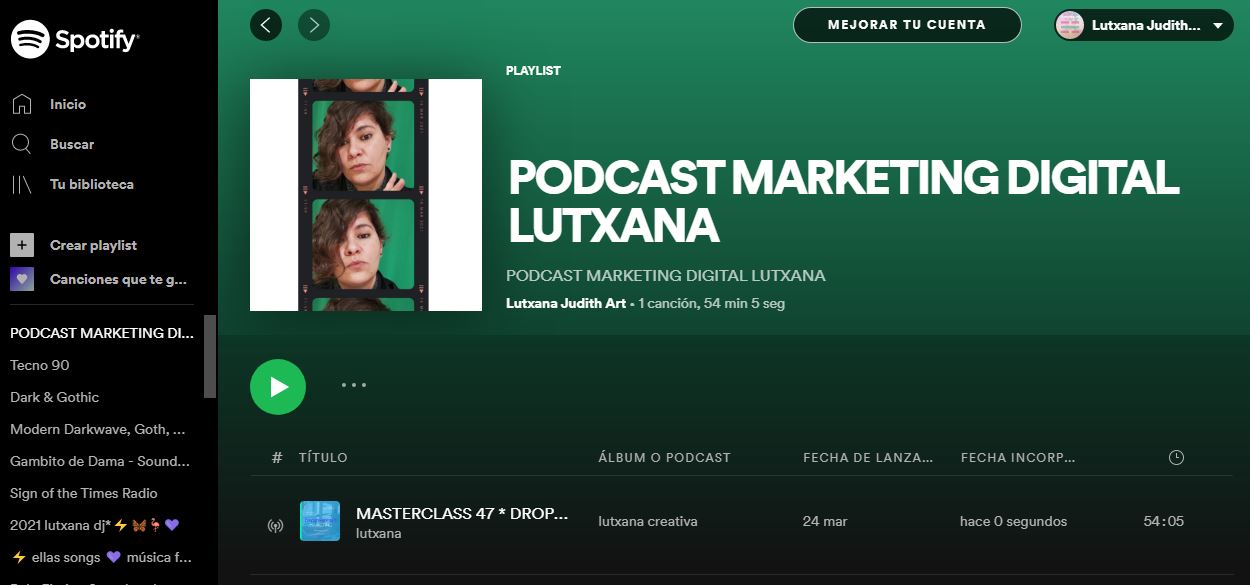Open the Dark & Gothic playlist
Viewport: 1250px width, 585px height.
tap(55, 397)
